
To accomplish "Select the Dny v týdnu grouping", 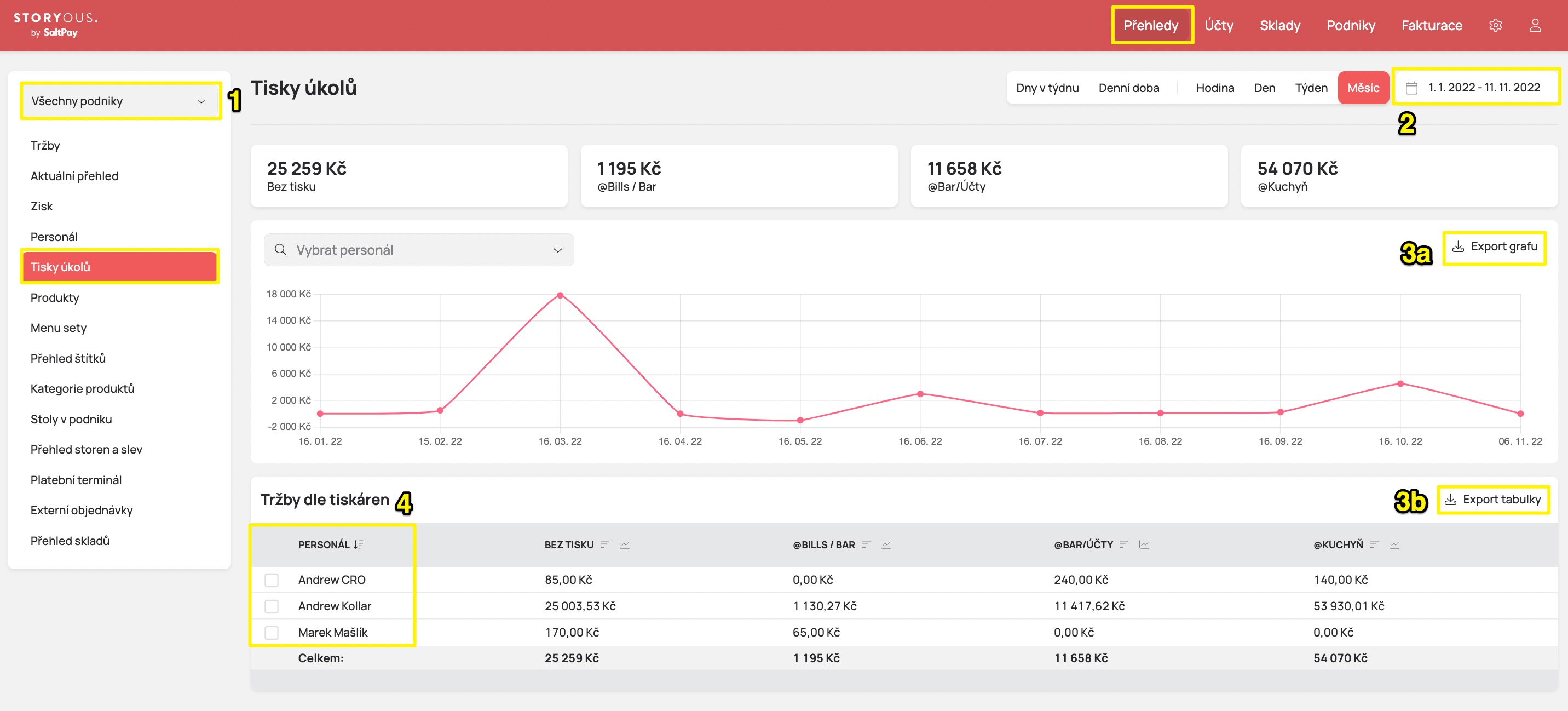I will (1047, 88).
